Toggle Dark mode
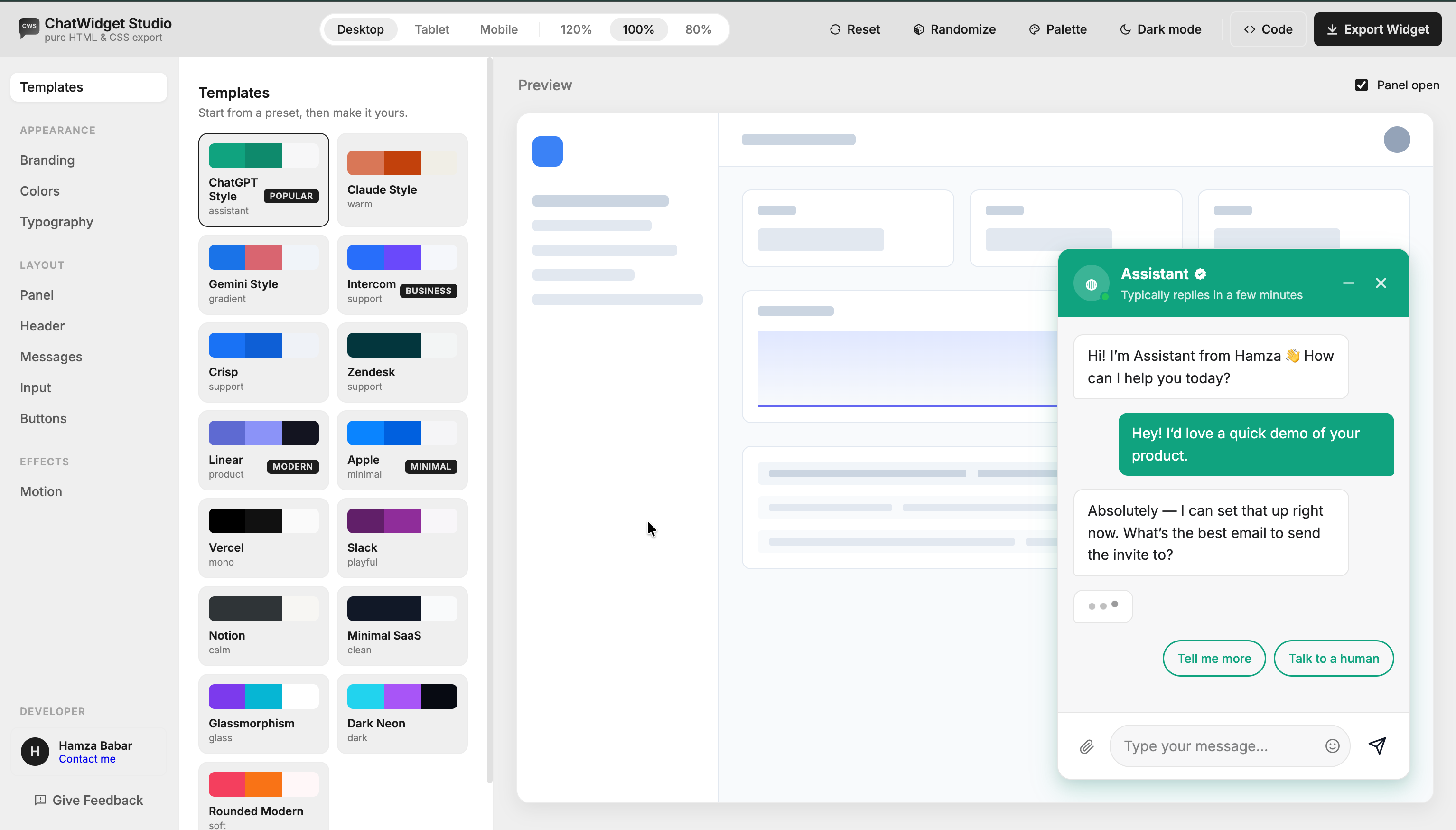 [1160, 29]
